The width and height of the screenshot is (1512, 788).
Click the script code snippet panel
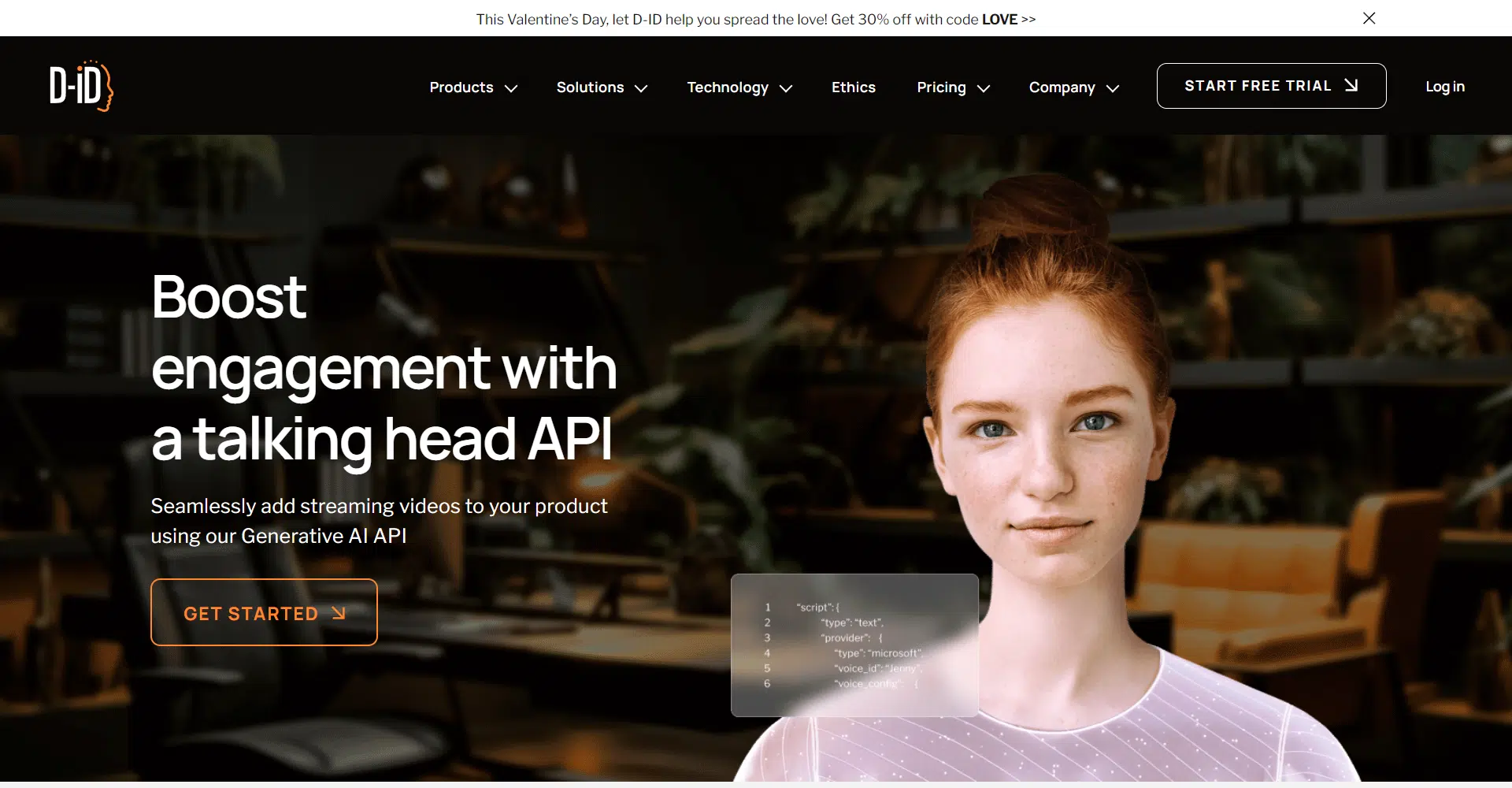pos(854,645)
